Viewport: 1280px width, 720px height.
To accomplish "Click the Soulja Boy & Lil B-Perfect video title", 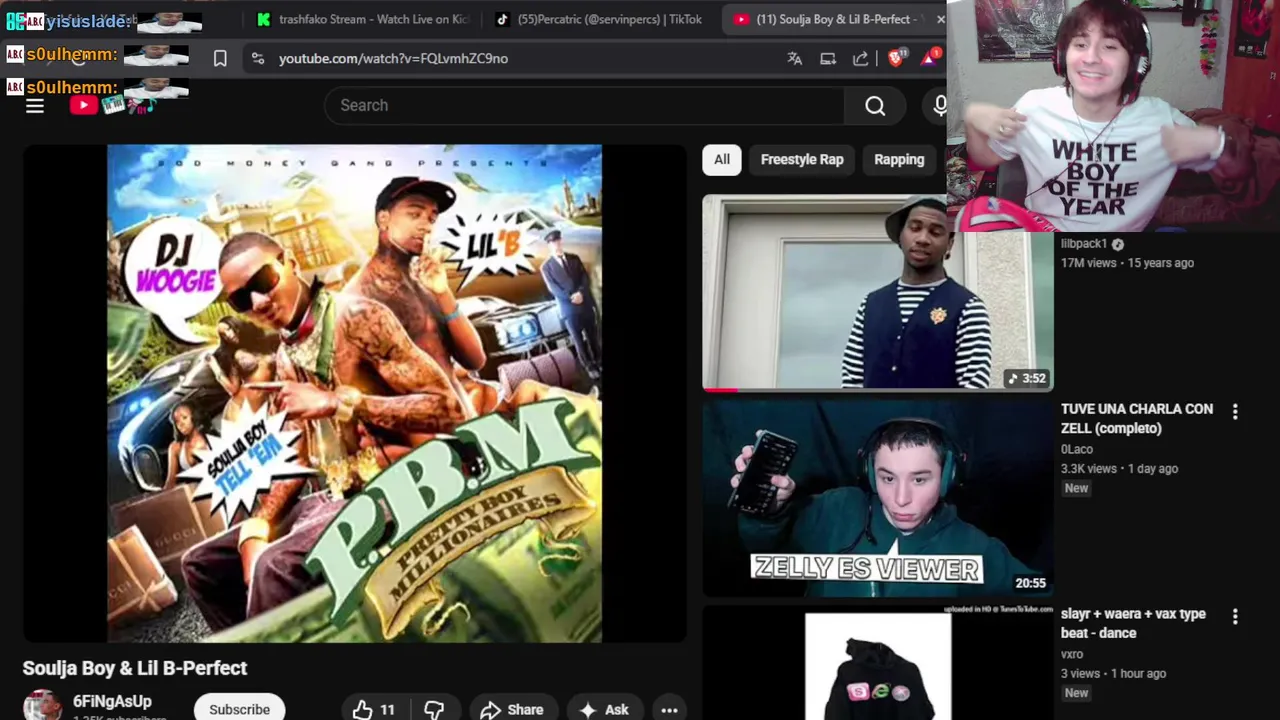I will (135, 668).
